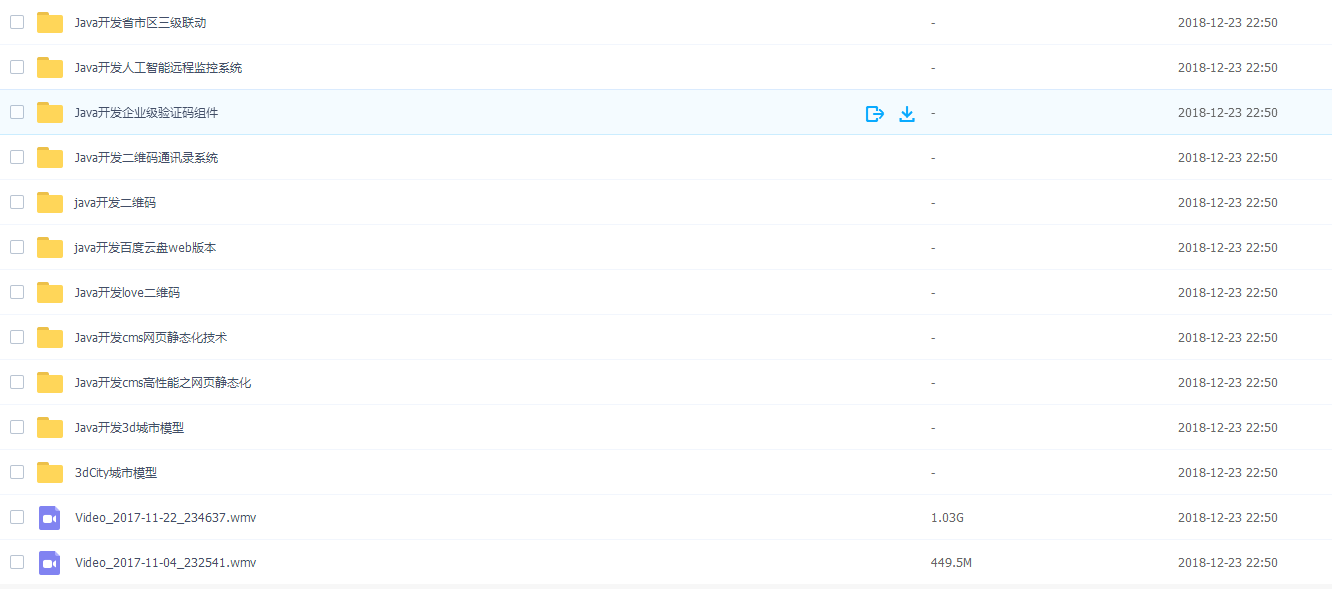This screenshot has width=1332, height=589.
Task: Open file name Video_2017-11-22_234637.wmv
Action: click(165, 518)
